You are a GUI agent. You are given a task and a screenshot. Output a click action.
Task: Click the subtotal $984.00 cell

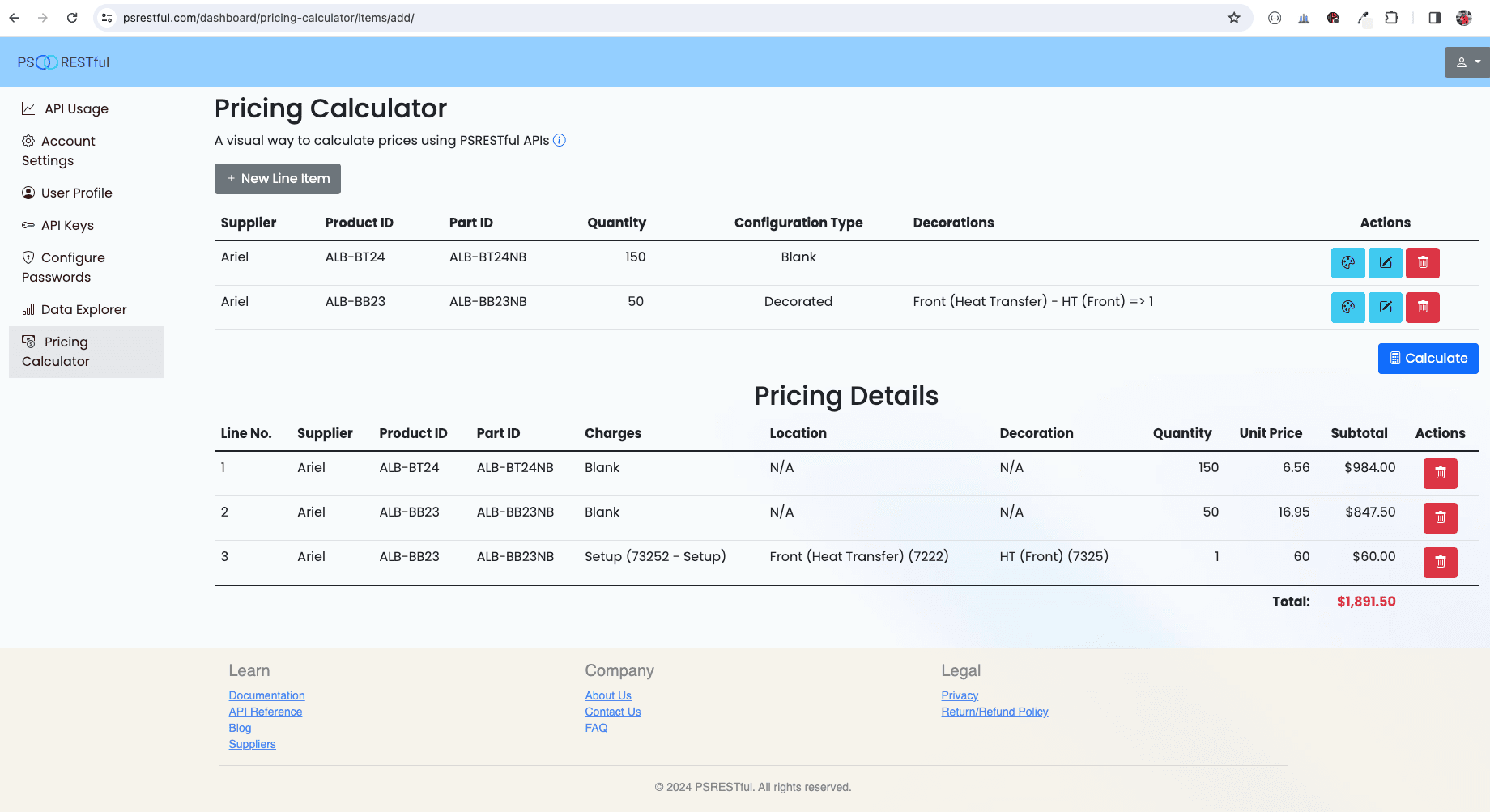(x=1369, y=467)
